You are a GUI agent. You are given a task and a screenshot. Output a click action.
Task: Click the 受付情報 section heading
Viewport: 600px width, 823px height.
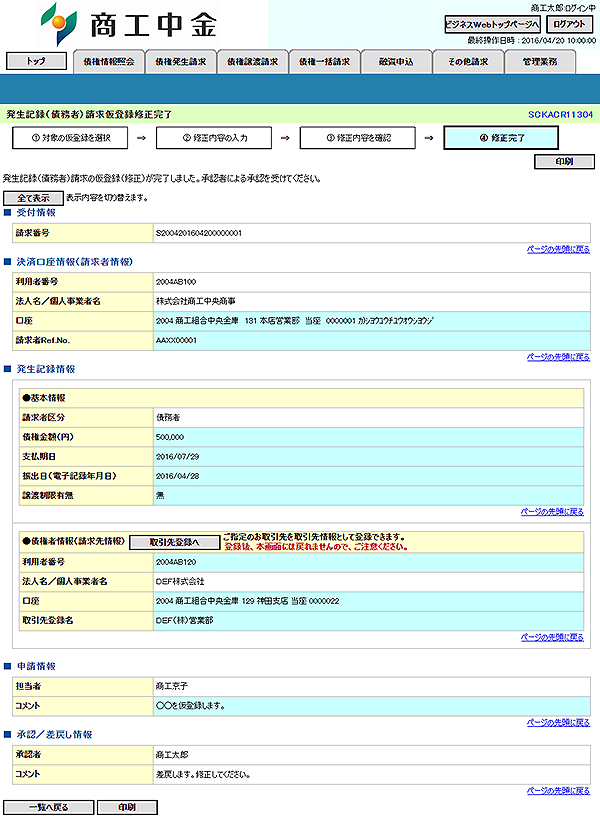pos(36,213)
